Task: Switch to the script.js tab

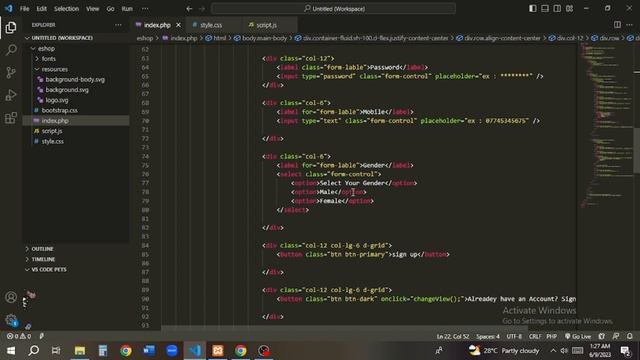Action: (266, 25)
